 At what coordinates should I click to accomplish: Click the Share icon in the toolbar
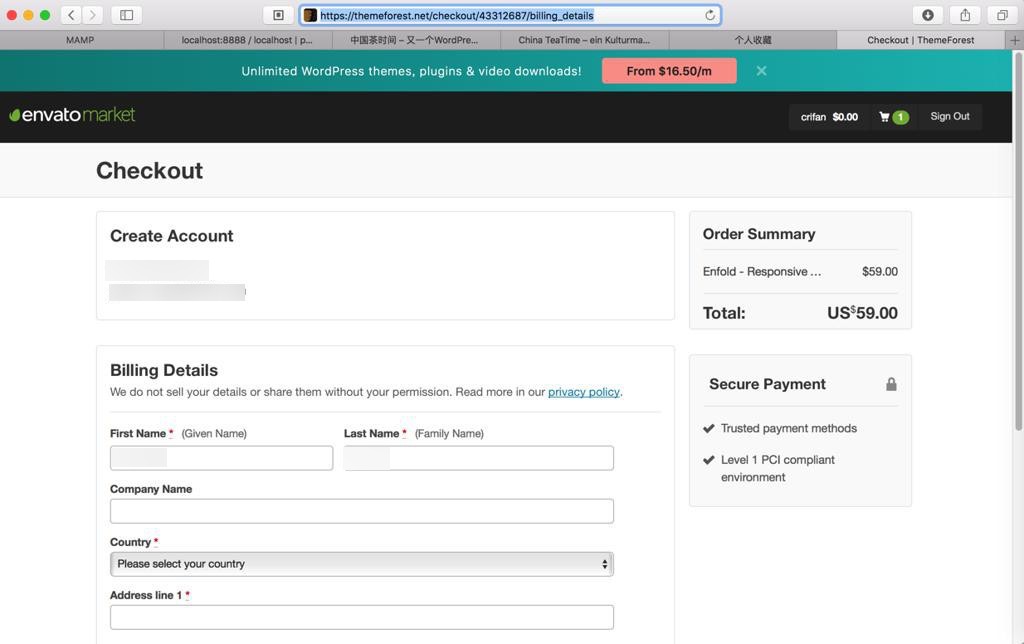coord(965,15)
